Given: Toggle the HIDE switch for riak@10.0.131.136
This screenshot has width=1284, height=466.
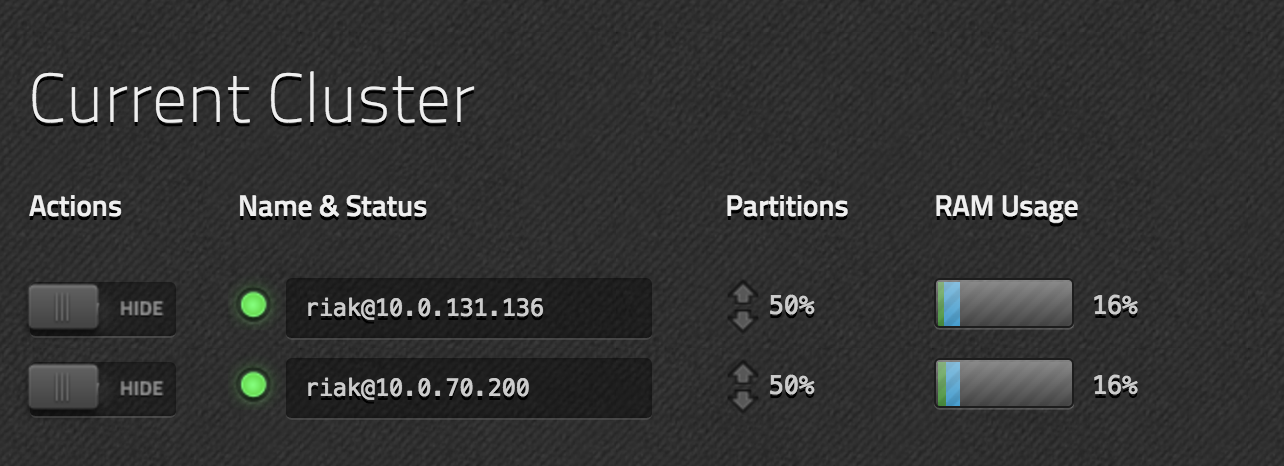Looking at the screenshot, I should click(x=101, y=308).
